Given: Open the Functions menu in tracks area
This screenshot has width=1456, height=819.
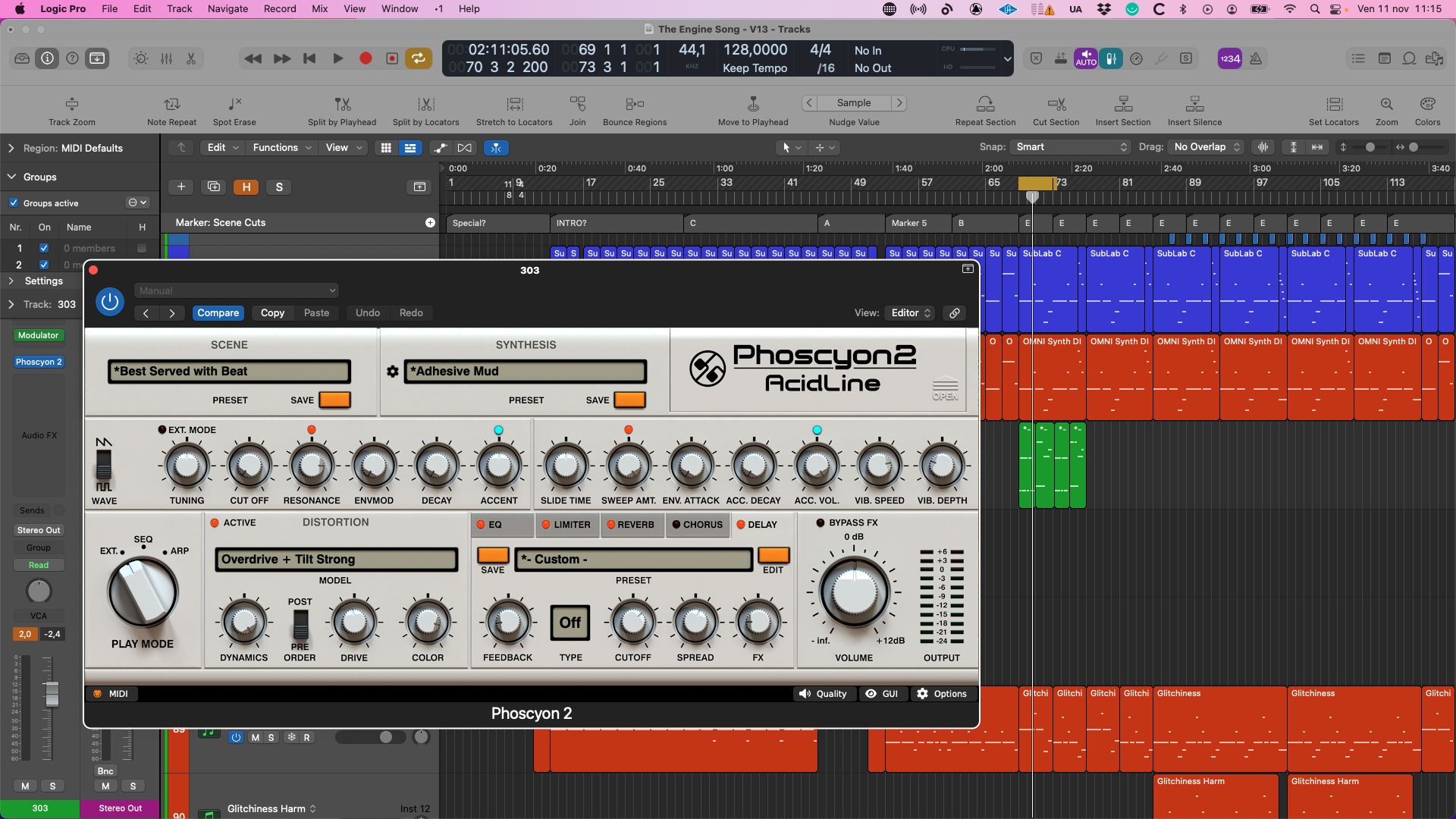Looking at the screenshot, I should pyautogui.click(x=281, y=148).
